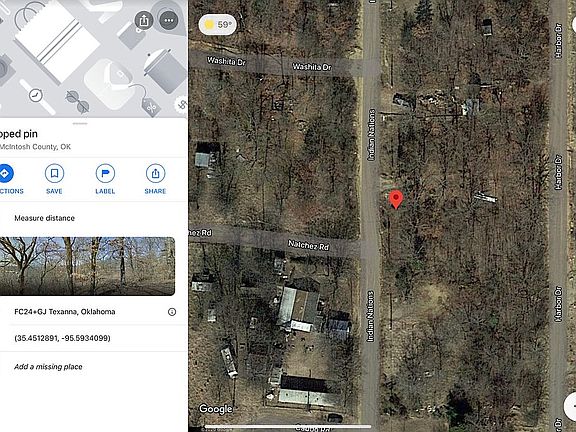Tap the Google logo on map
The width and height of the screenshot is (576, 432).
tap(215, 409)
